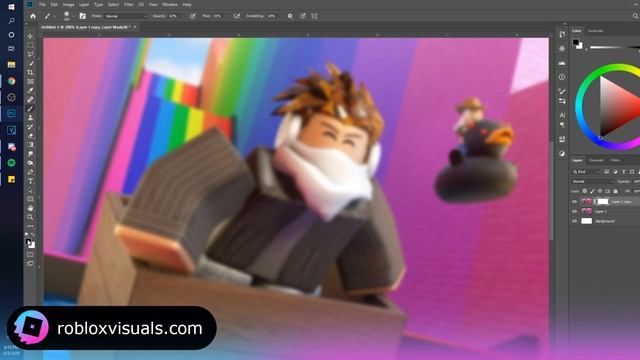The image size is (640, 360).
Task: Open the Filter menu
Action: tap(128, 4)
